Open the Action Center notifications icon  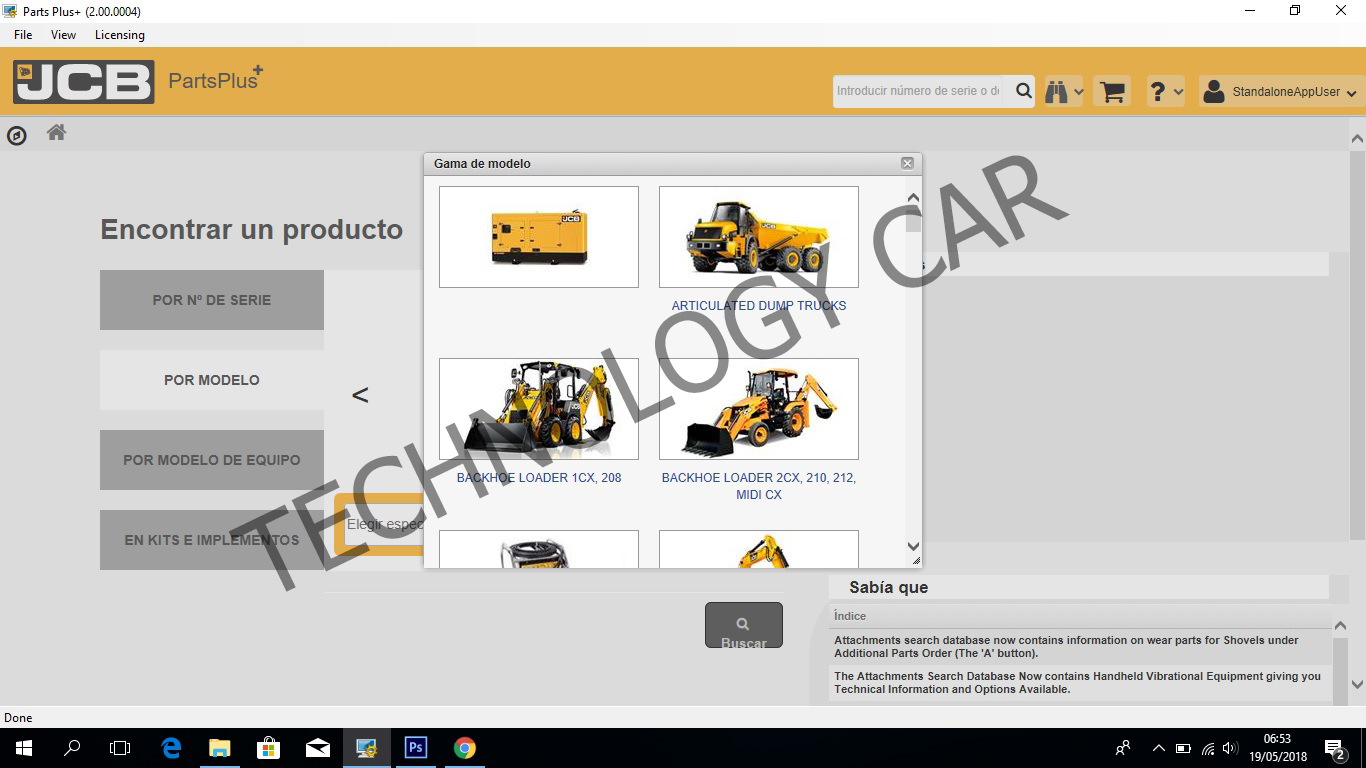tap(1334, 748)
